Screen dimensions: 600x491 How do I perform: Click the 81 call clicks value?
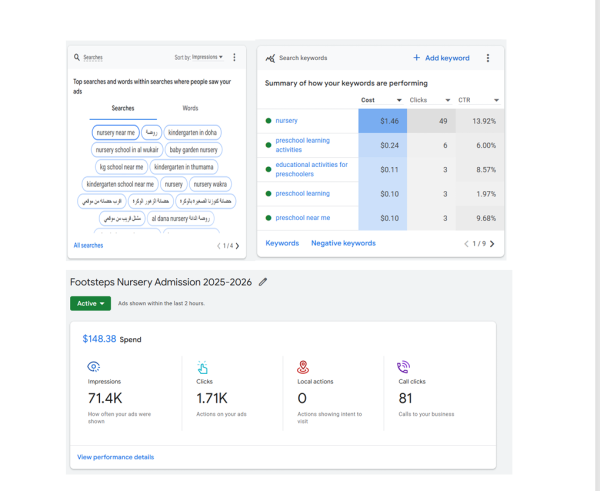[405, 398]
